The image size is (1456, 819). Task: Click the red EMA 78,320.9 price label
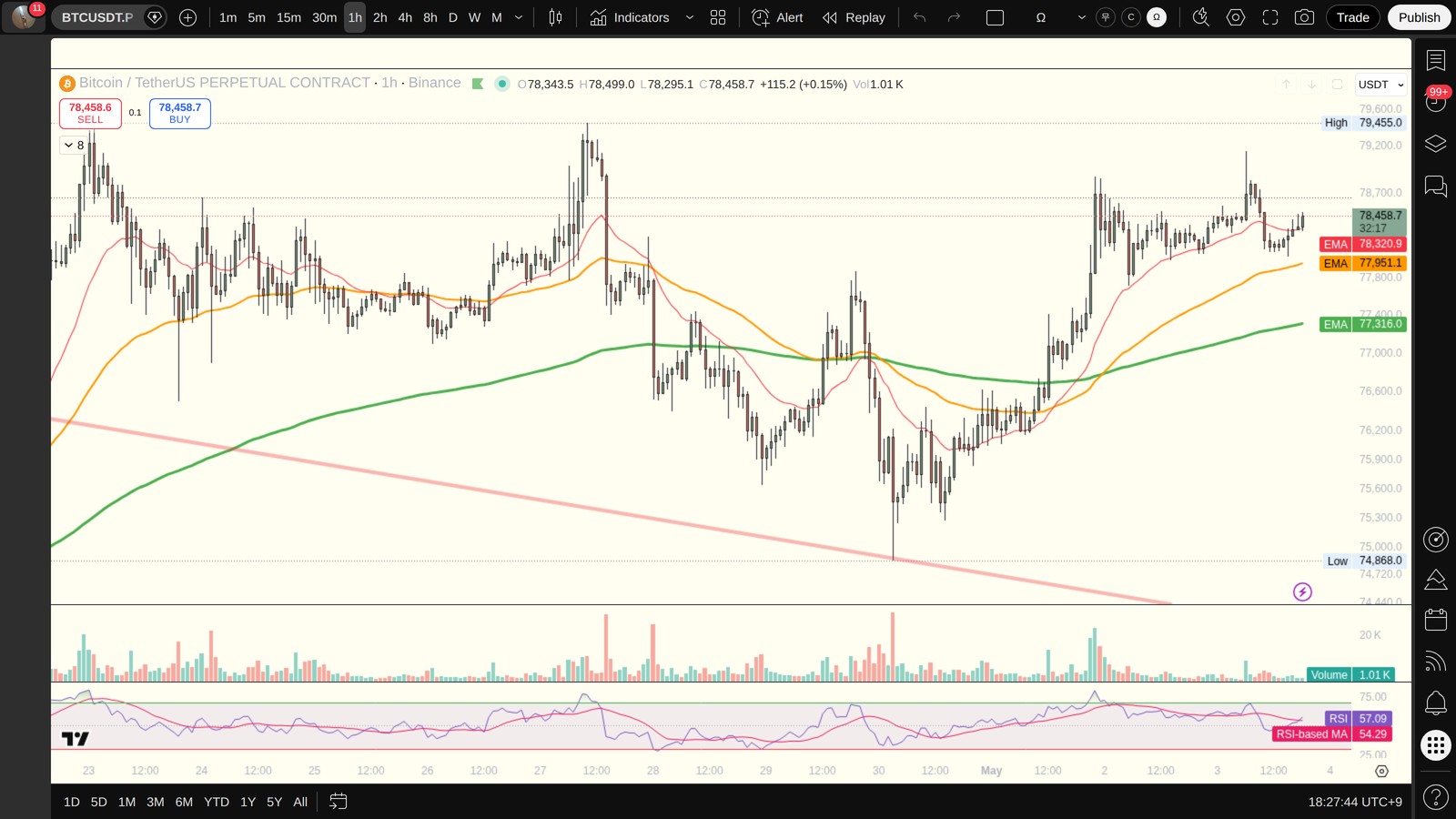pos(1363,244)
